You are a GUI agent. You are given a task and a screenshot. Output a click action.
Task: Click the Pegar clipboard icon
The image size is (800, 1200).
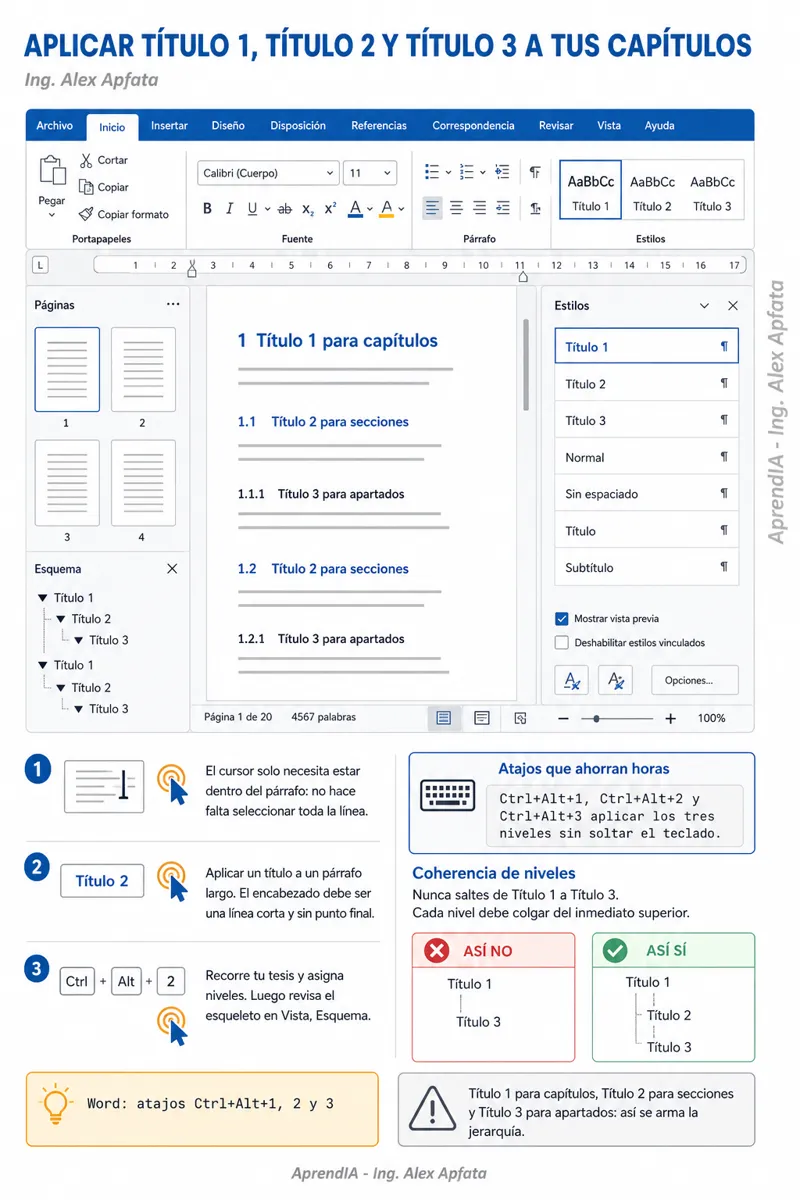(51, 172)
